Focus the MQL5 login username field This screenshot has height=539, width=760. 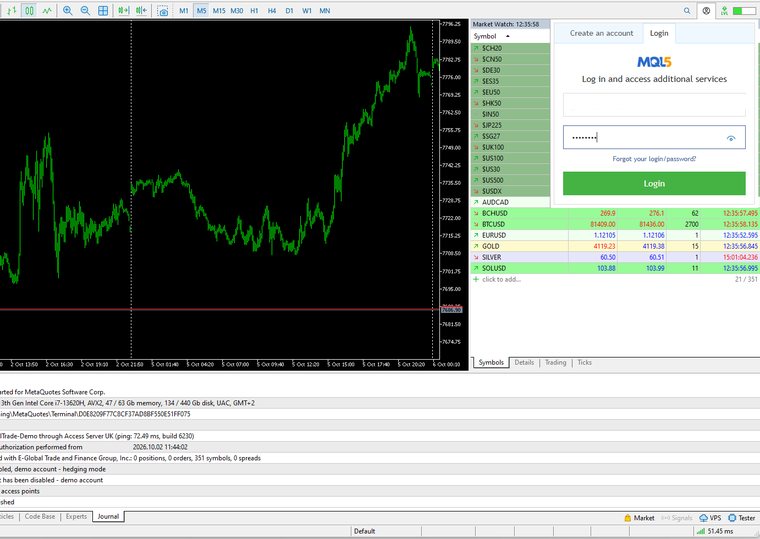pos(654,105)
